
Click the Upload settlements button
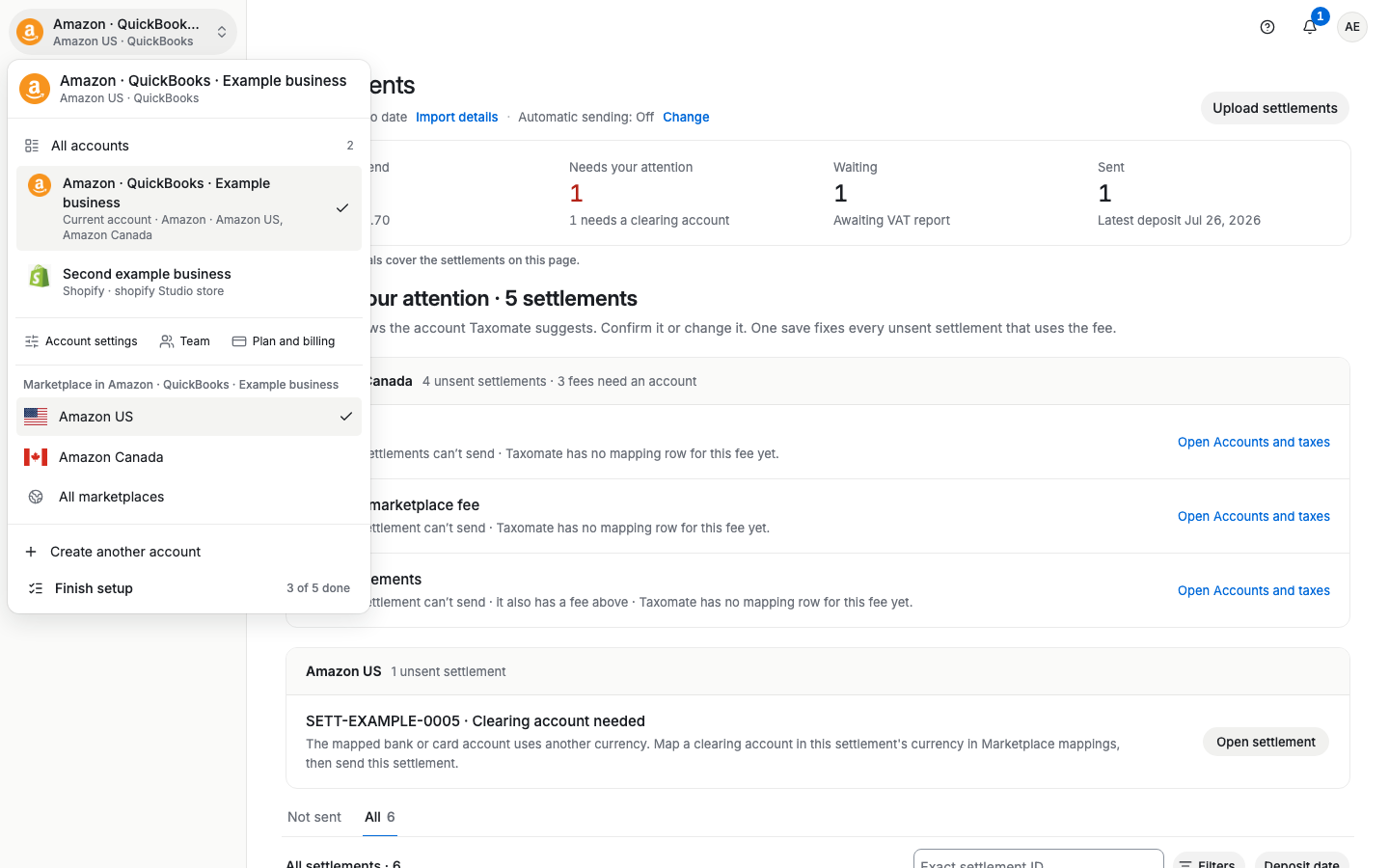tap(1275, 108)
